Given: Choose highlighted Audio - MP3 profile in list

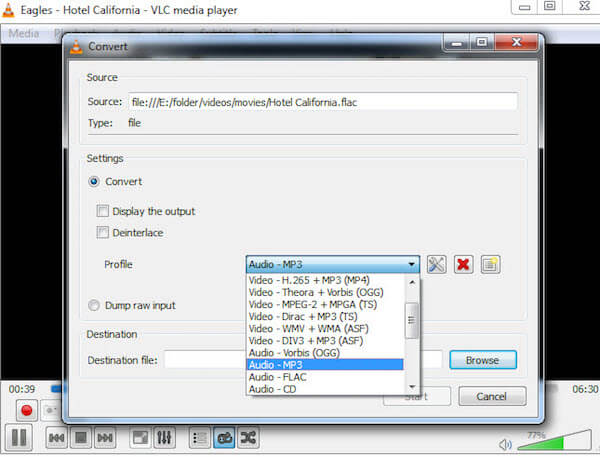Looking at the screenshot, I should [325, 365].
